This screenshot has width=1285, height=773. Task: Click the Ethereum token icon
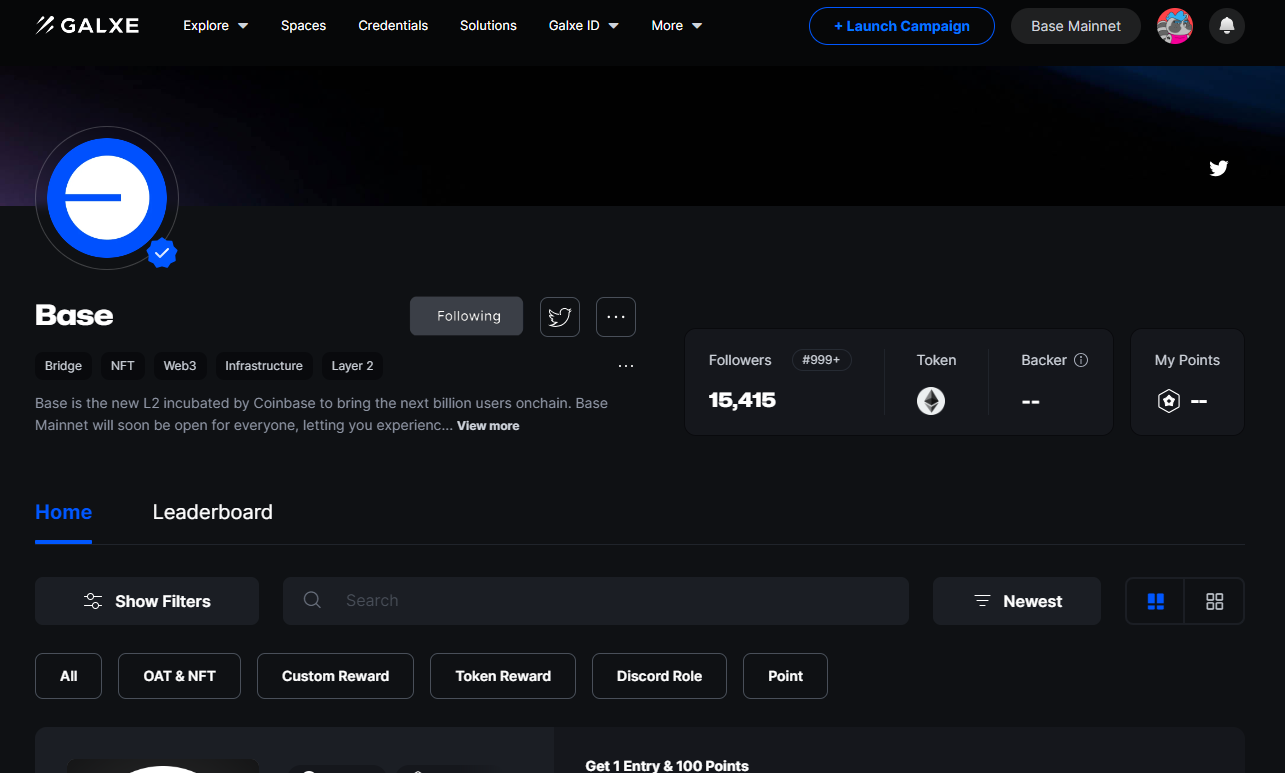[931, 401]
